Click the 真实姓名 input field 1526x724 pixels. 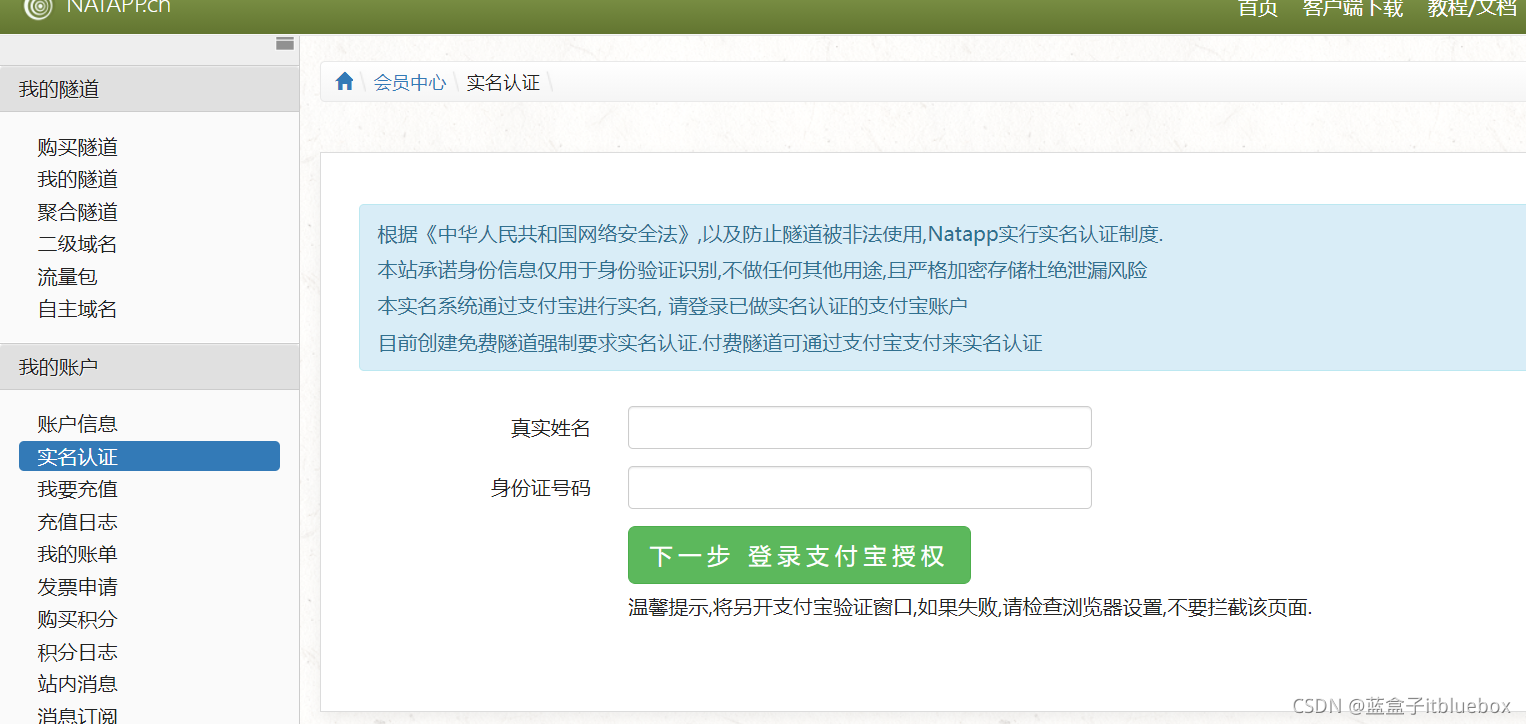(860, 428)
